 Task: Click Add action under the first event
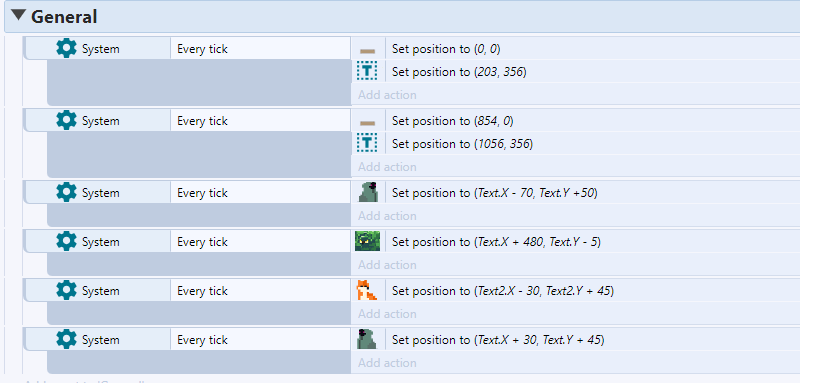point(387,95)
